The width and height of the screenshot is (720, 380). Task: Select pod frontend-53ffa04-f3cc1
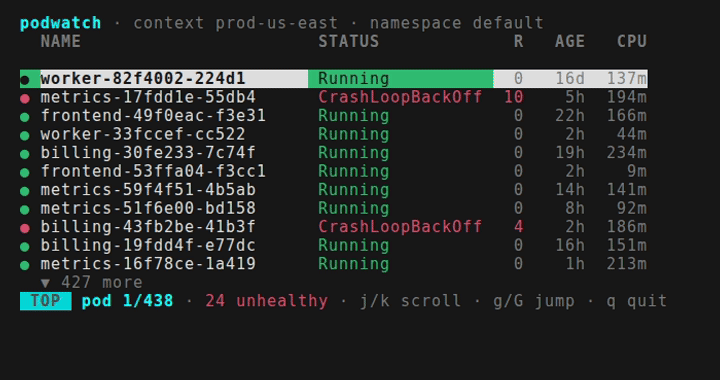[334, 171]
